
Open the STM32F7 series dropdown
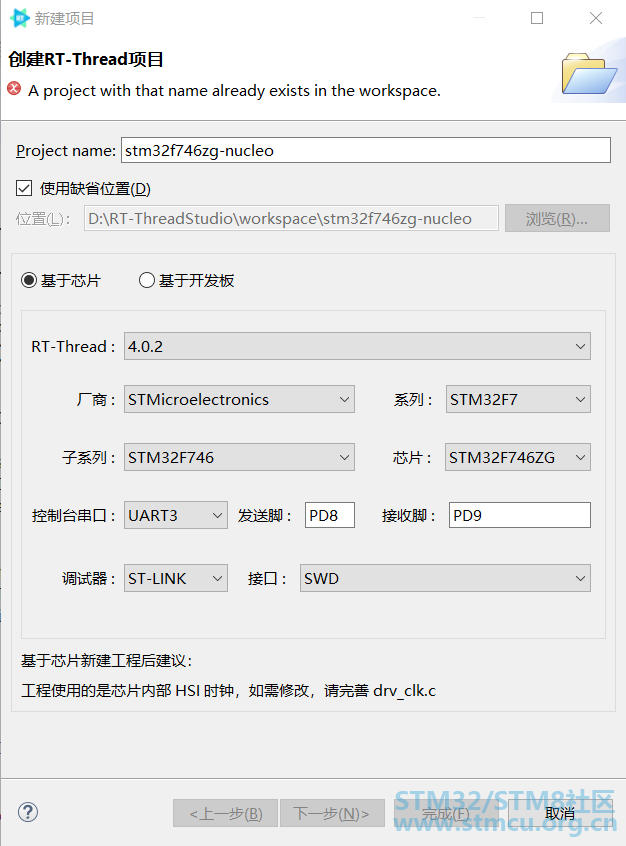[518, 399]
